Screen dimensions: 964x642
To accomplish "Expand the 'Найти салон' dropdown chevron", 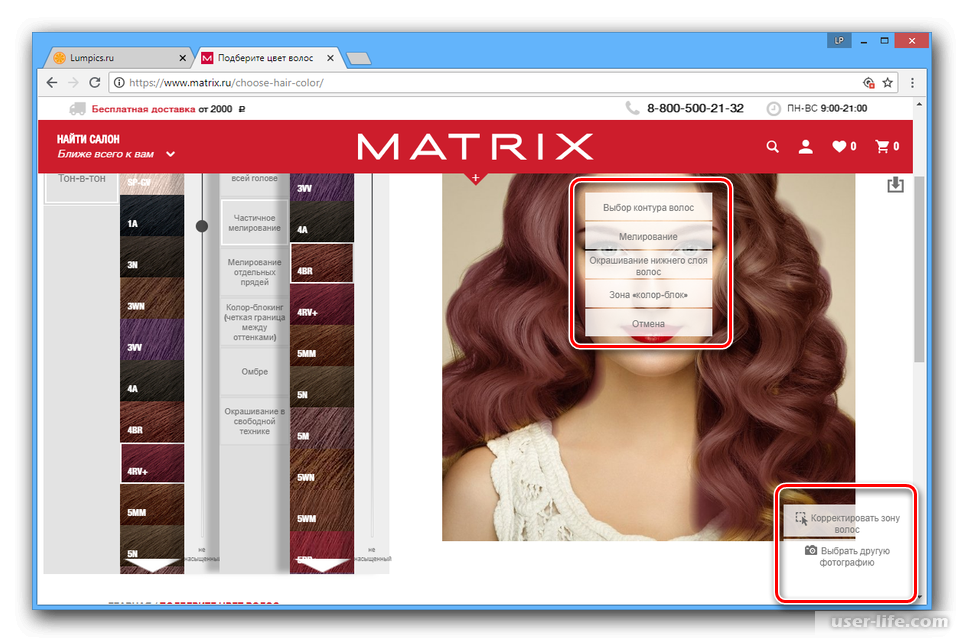I will (x=171, y=154).
